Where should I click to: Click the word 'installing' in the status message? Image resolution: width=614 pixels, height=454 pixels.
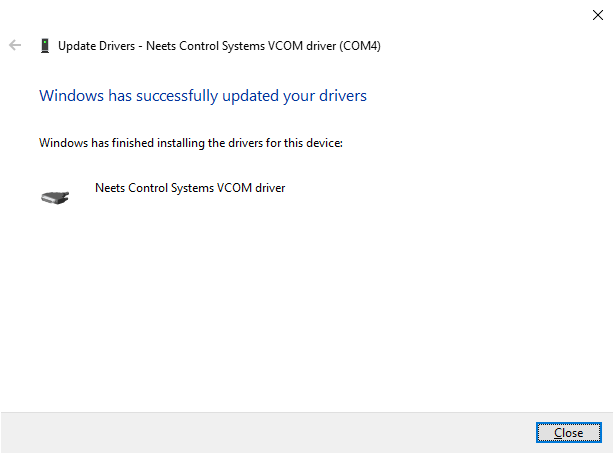[181, 143]
